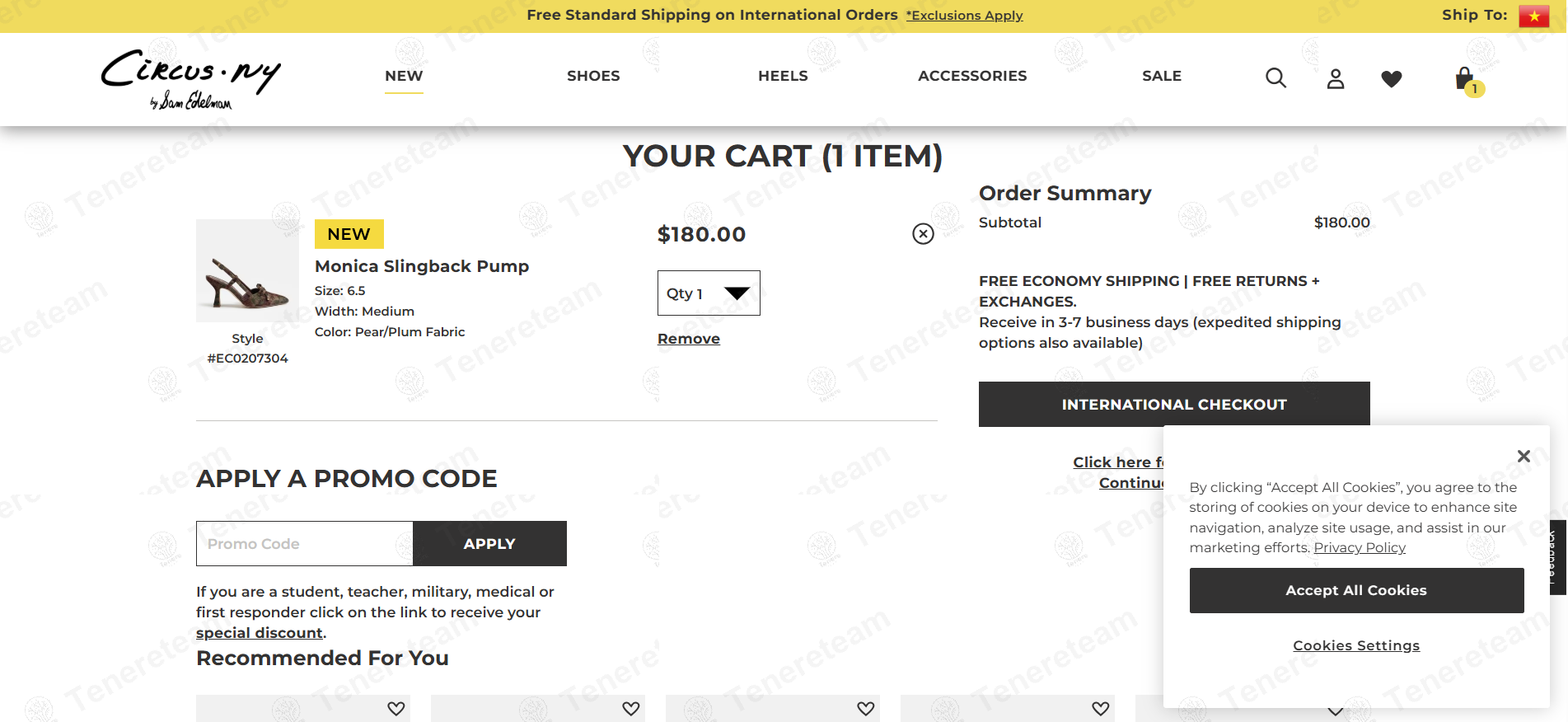Image resolution: width=1568 pixels, height=722 pixels.
Task: Open the shopping bag icon
Action: pos(1465,79)
